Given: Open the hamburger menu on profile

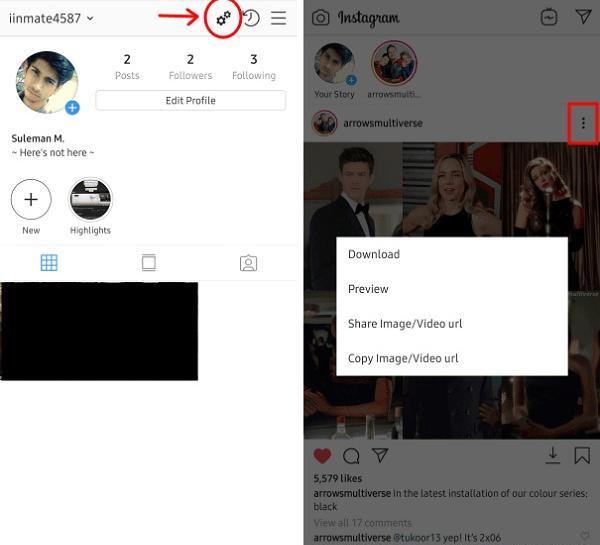Looking at the screenshot, I should 278,18.
